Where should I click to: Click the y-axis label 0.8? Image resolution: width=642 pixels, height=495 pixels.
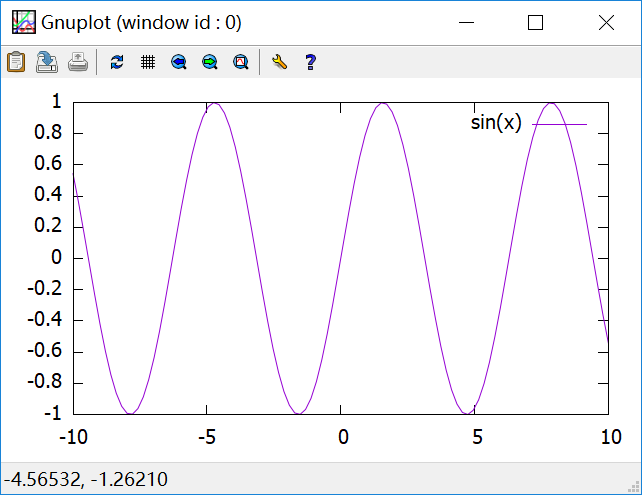click(48, 133)
